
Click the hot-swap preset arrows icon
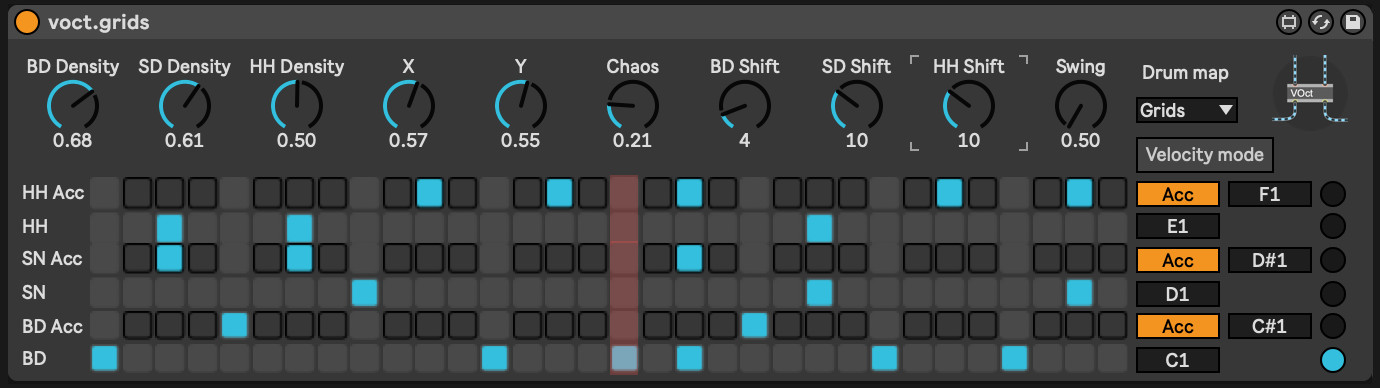point(1321,22)
